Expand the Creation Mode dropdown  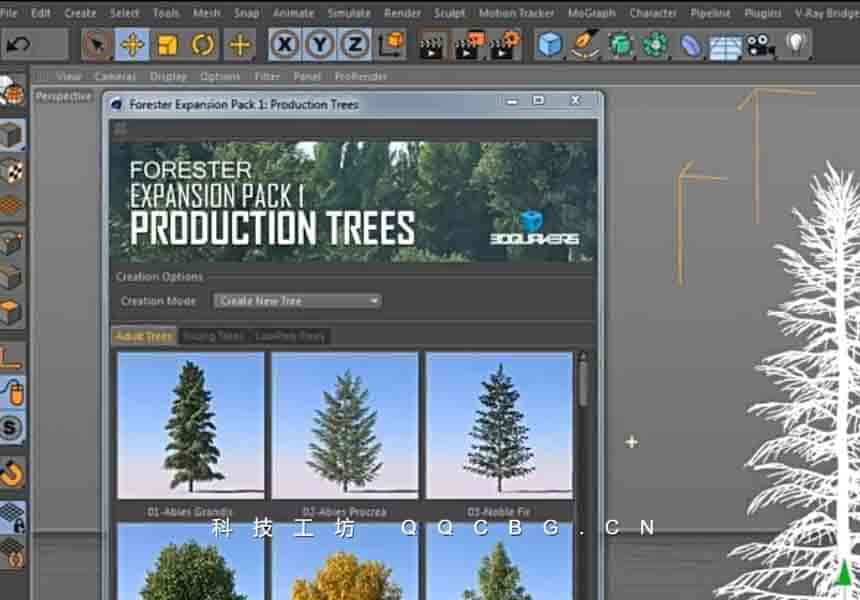pos(297,301)
